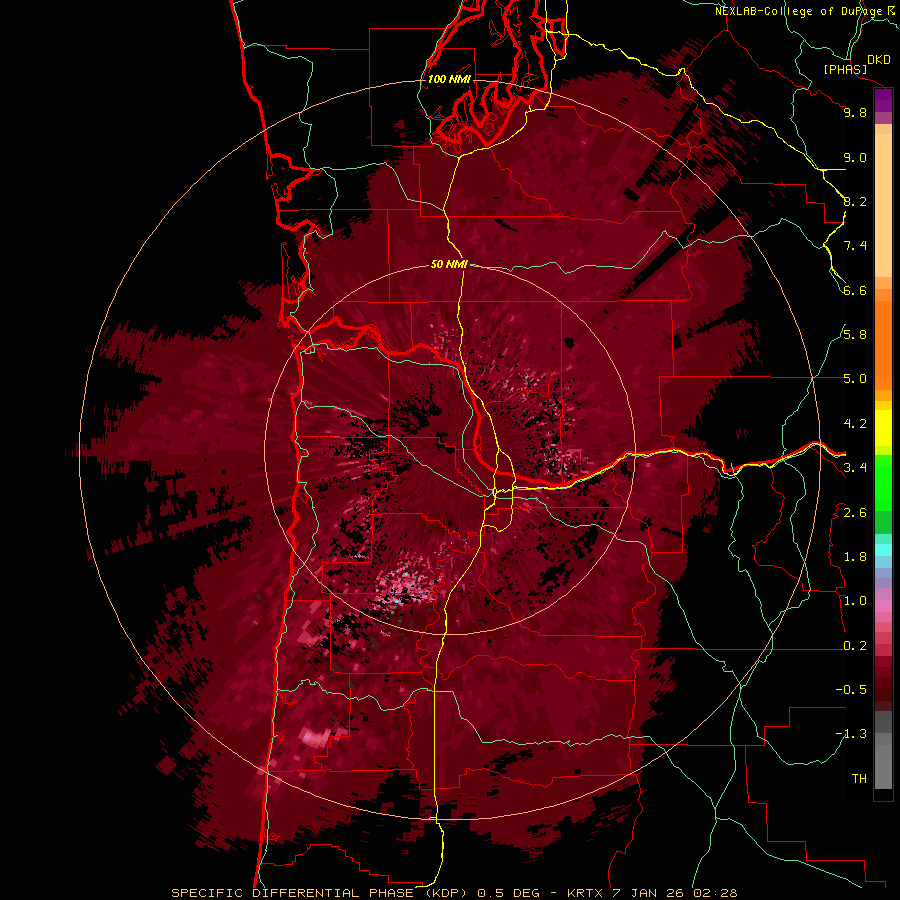Click the bright green segment of the color scale
This screenshot has width=900, height=900.
883,482
